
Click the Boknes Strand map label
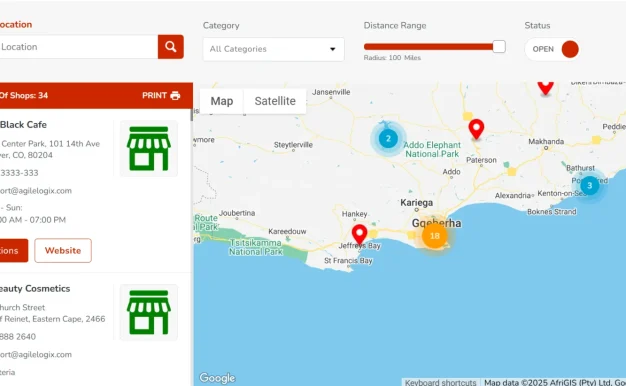(552, 212)
